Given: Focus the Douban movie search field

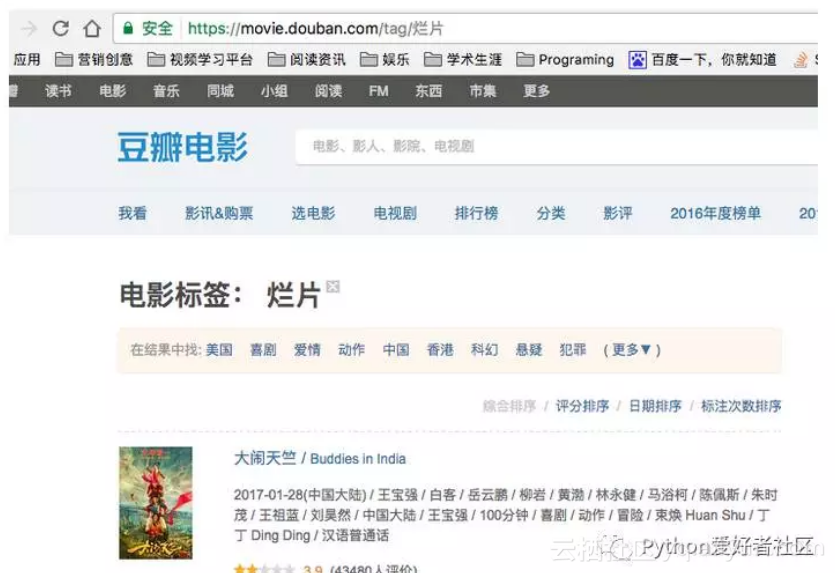Looking at the screenshot, I should coord(556,146).
